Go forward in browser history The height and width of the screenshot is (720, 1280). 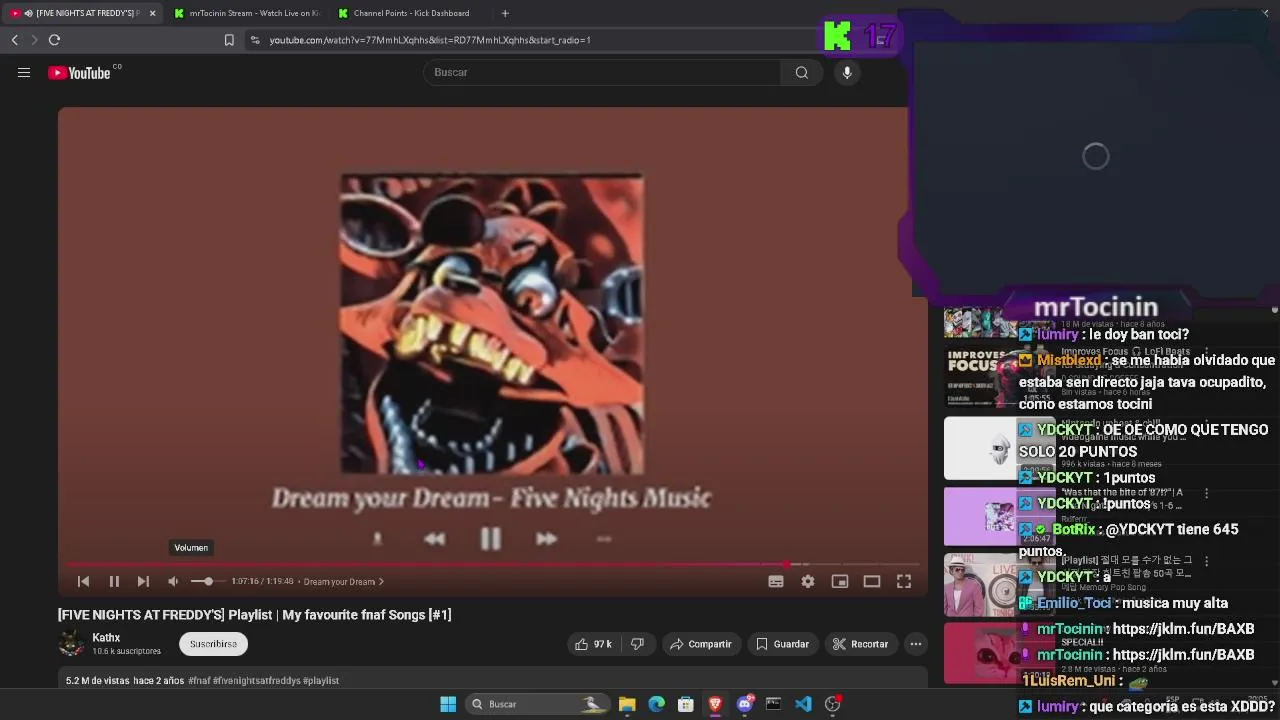click(34, 40)
